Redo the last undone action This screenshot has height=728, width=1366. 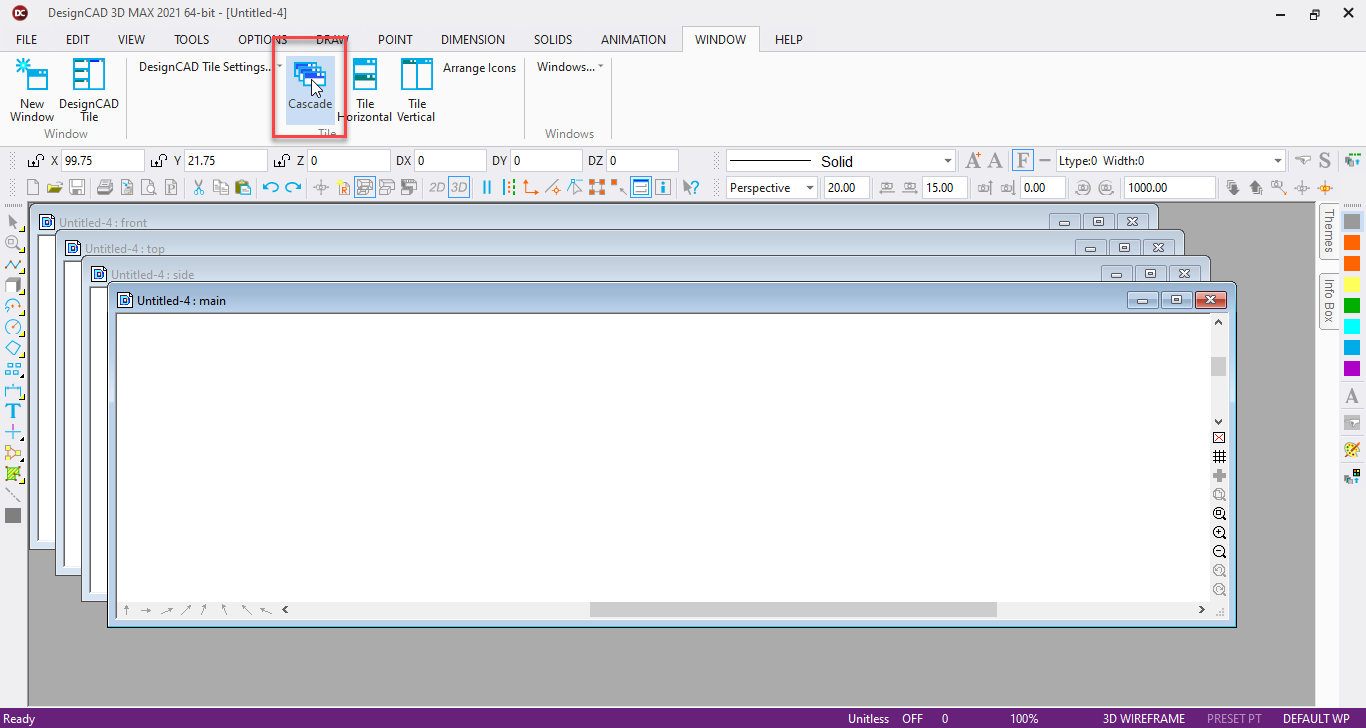293,187
